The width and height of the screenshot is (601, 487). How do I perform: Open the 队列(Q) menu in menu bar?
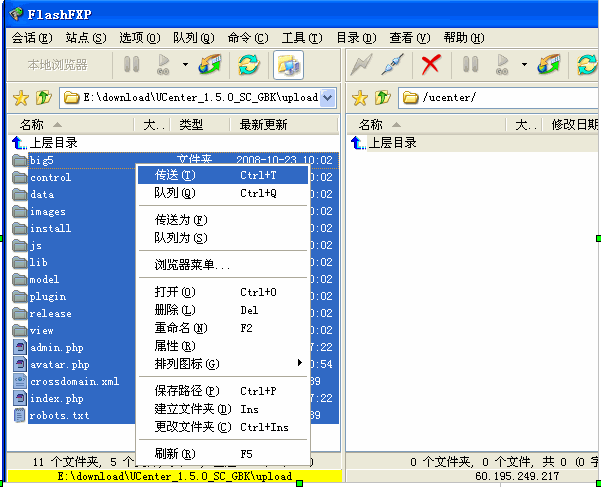pos(194,38)
